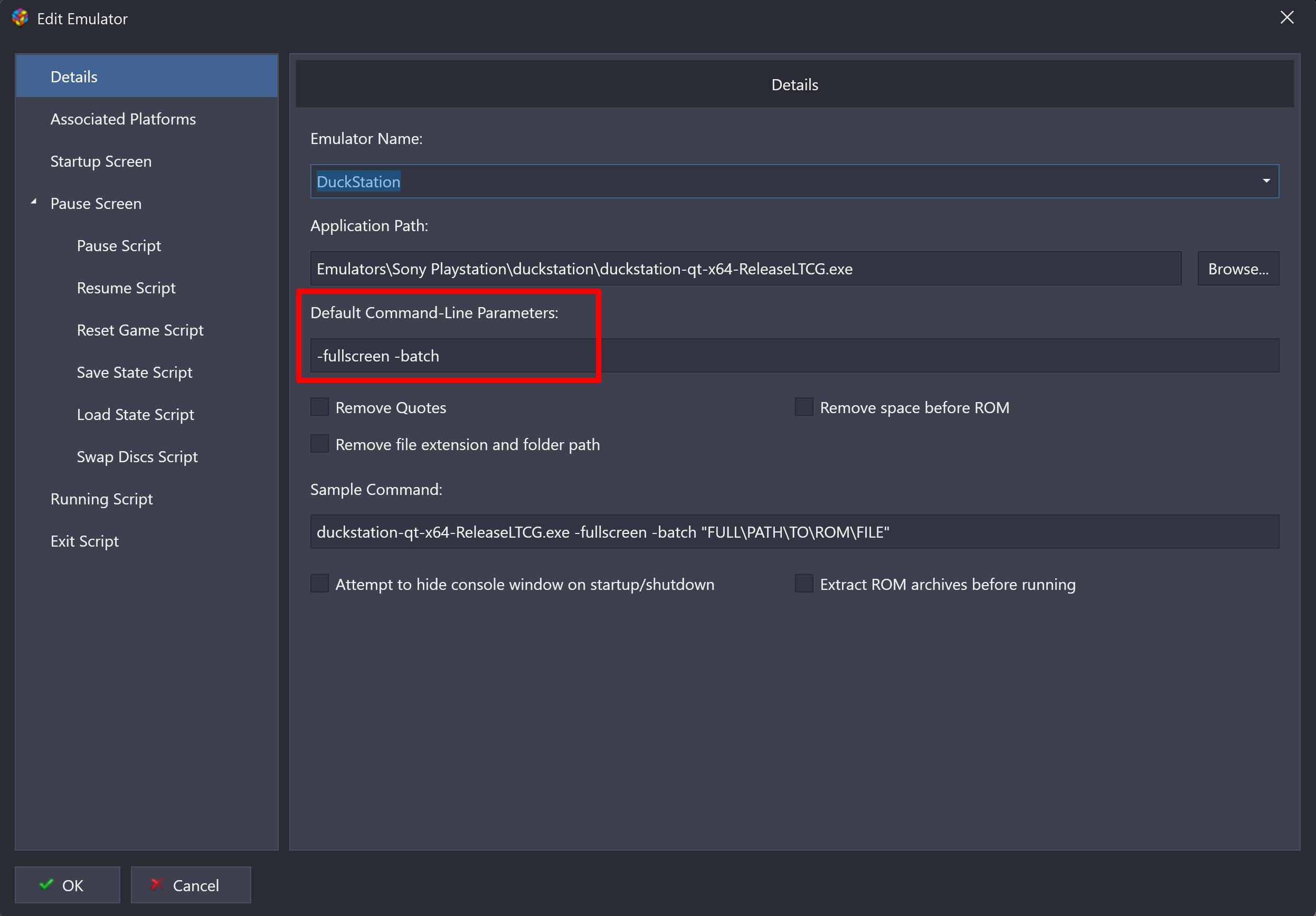Viewport: 1316px width, 916px height.
Task: Click the Application Path label
Action: (x=369, y=226)
